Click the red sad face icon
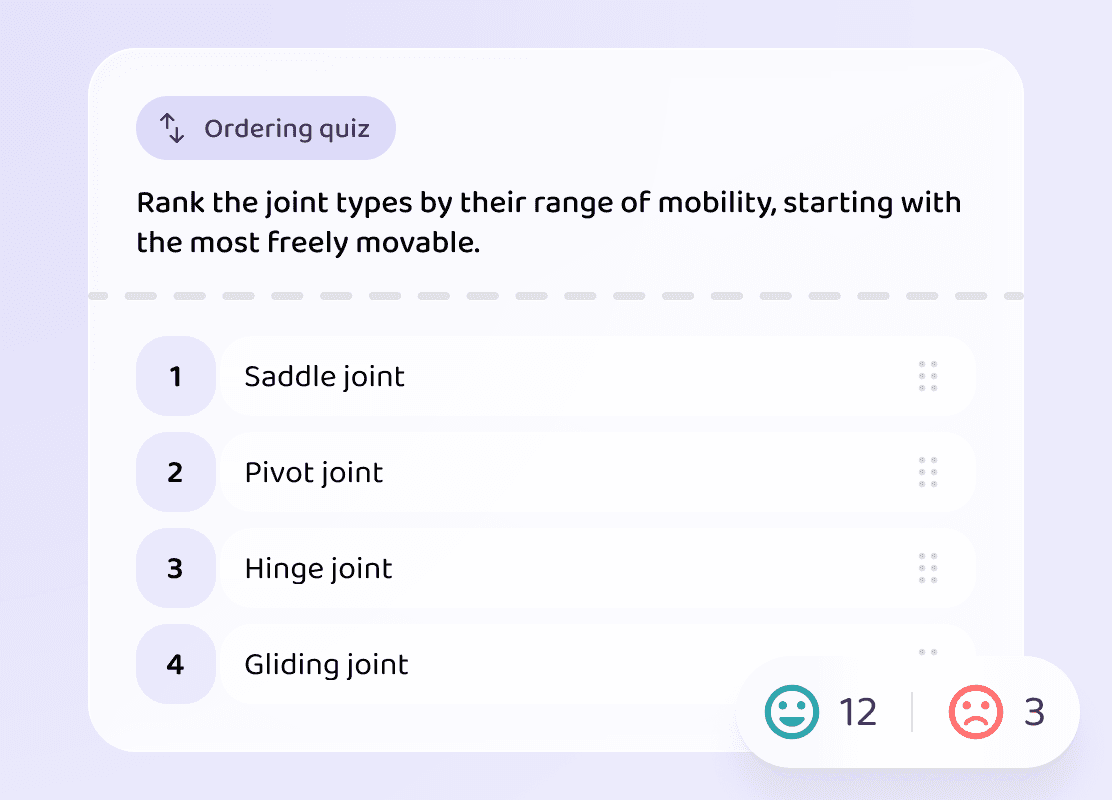 pyautogui.click(x=976, y=712)
